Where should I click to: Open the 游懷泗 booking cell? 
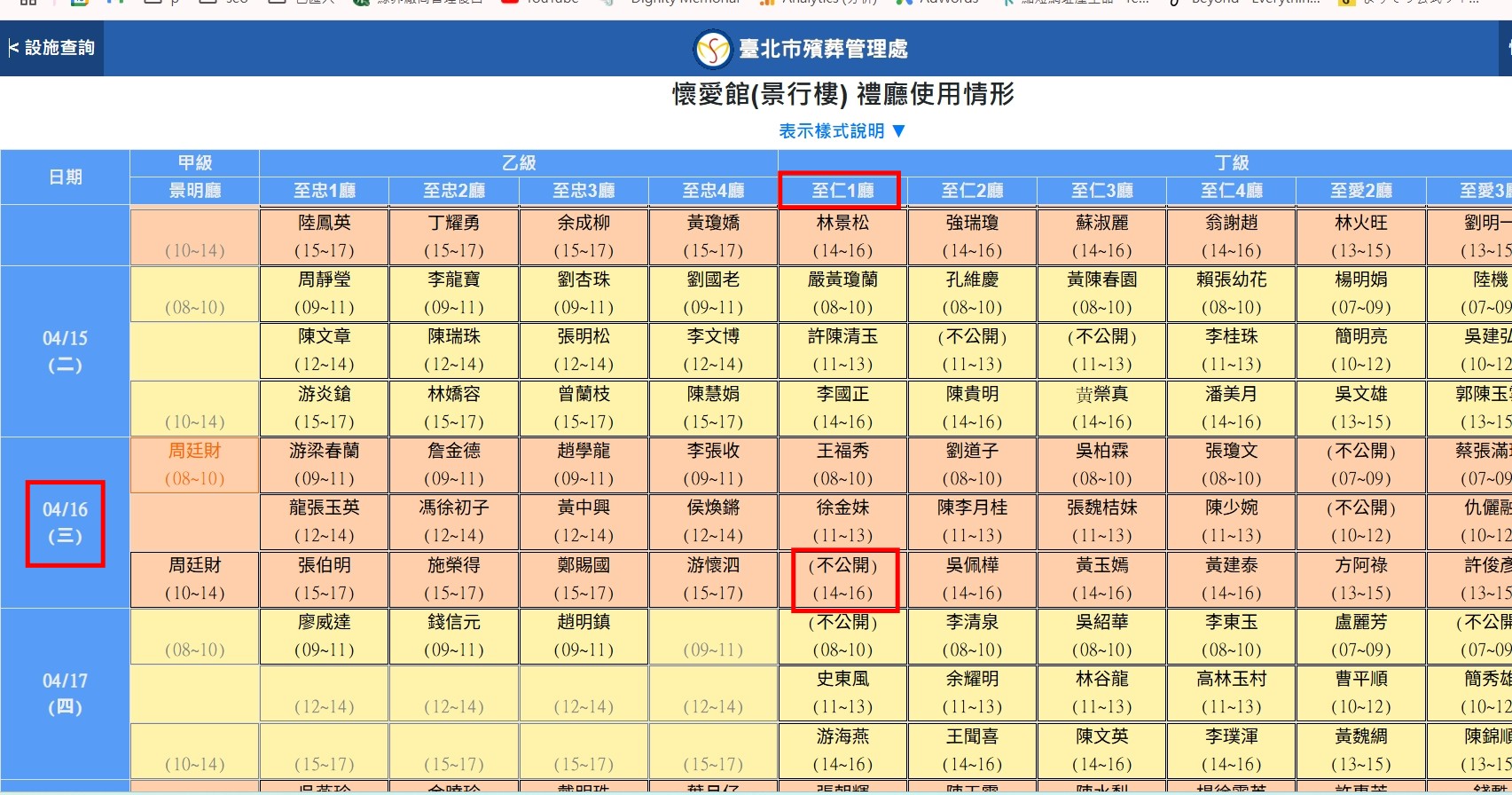[713, 579]
